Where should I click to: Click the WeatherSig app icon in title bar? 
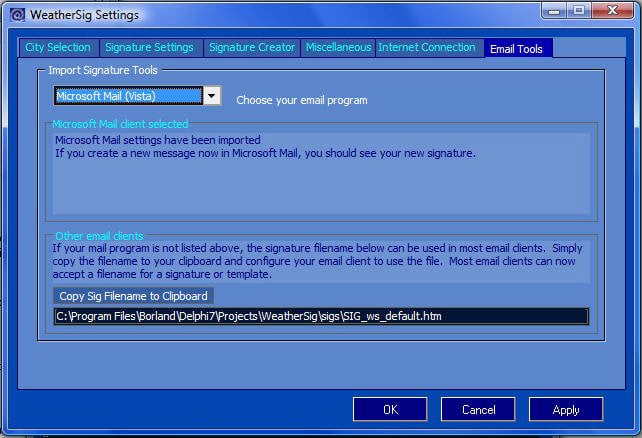coord(14,15)
